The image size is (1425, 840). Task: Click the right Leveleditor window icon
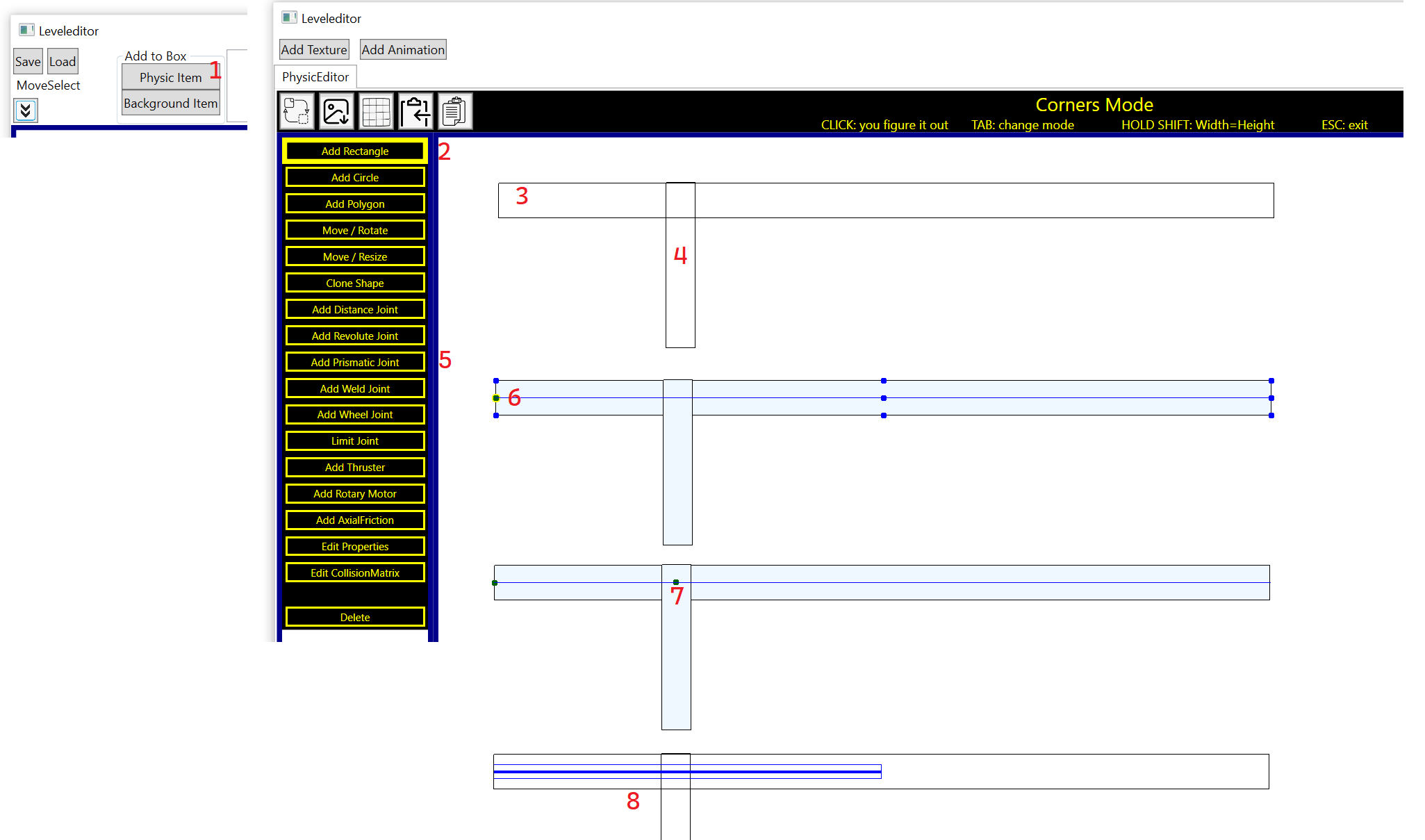[x=289, y=17]
